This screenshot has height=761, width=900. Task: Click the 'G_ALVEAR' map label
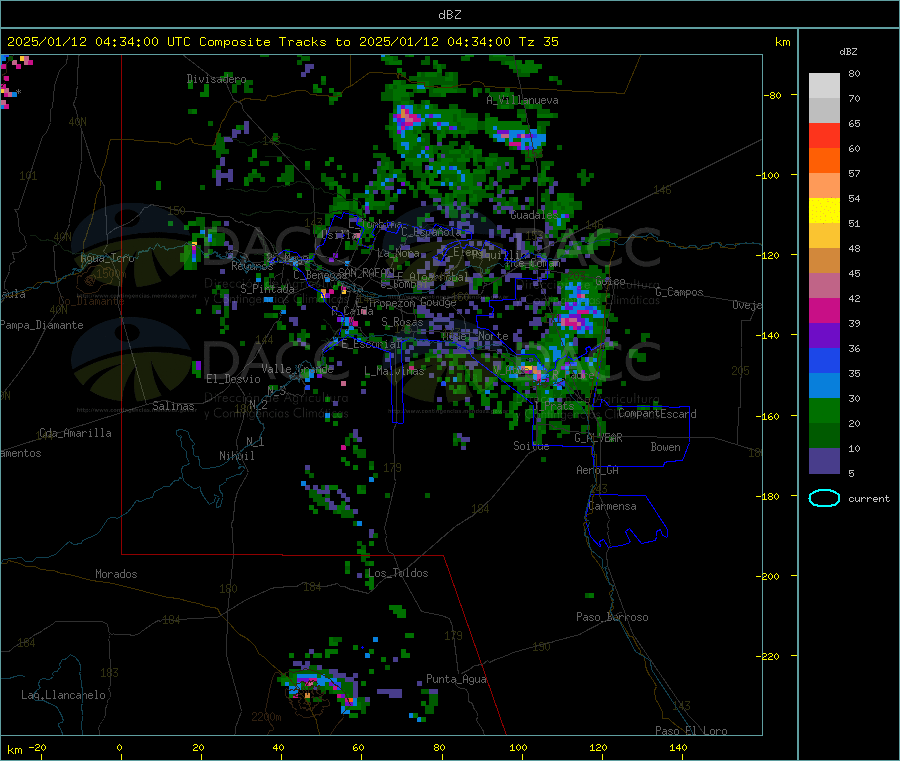pos(598,438)
